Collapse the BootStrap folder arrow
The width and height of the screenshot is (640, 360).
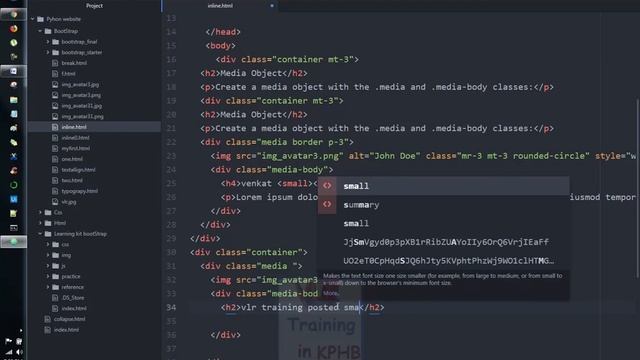coord(40,31)
